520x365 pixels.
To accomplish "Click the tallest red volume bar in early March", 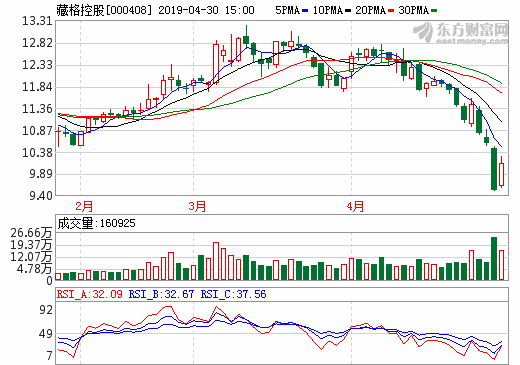I will [x=216, y=261].
